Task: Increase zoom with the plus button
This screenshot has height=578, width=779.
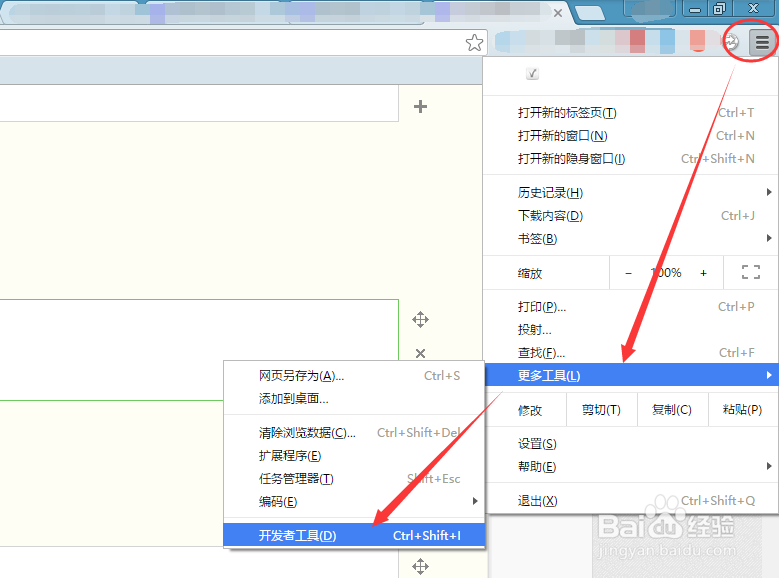Action: (703, 273)
